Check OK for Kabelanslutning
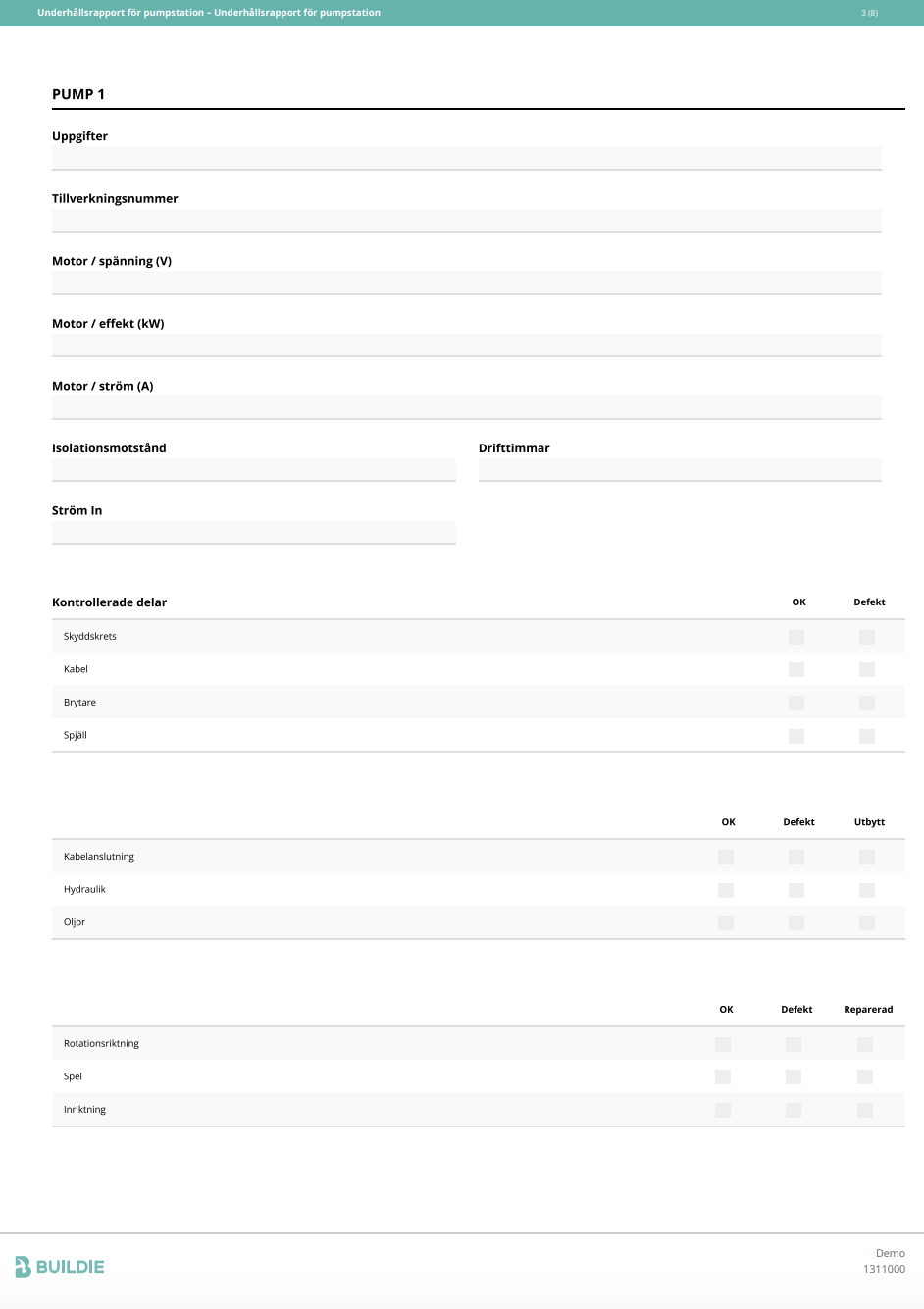 (726, 857)
